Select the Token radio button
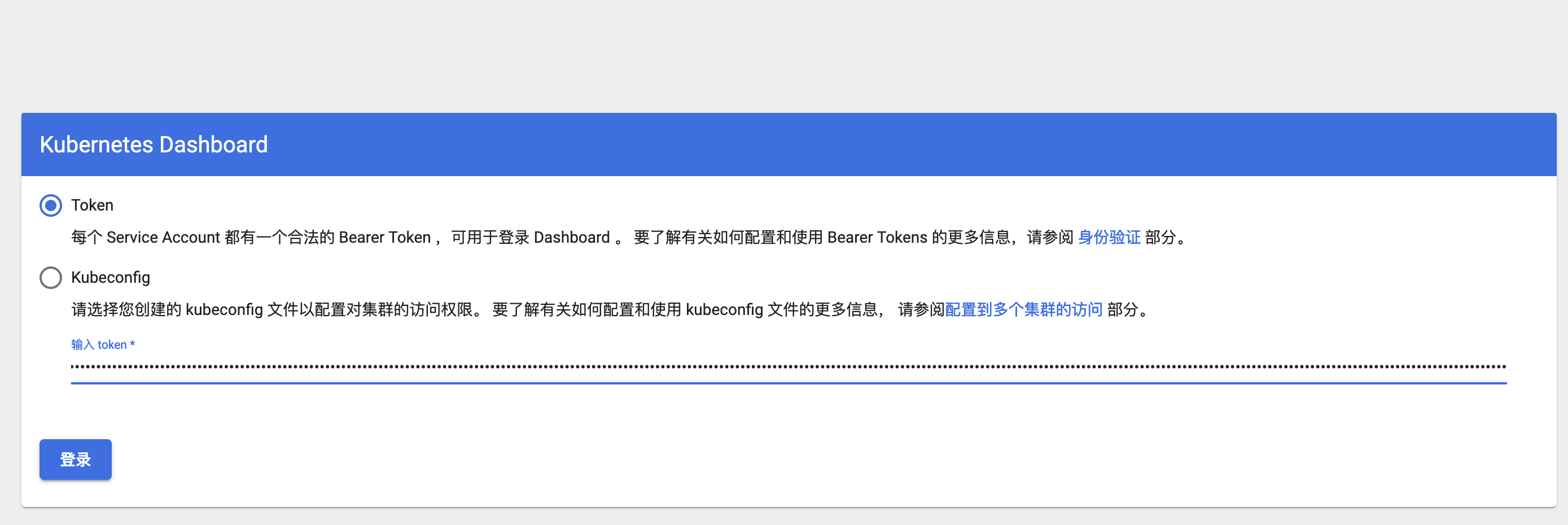 point(51,205)
